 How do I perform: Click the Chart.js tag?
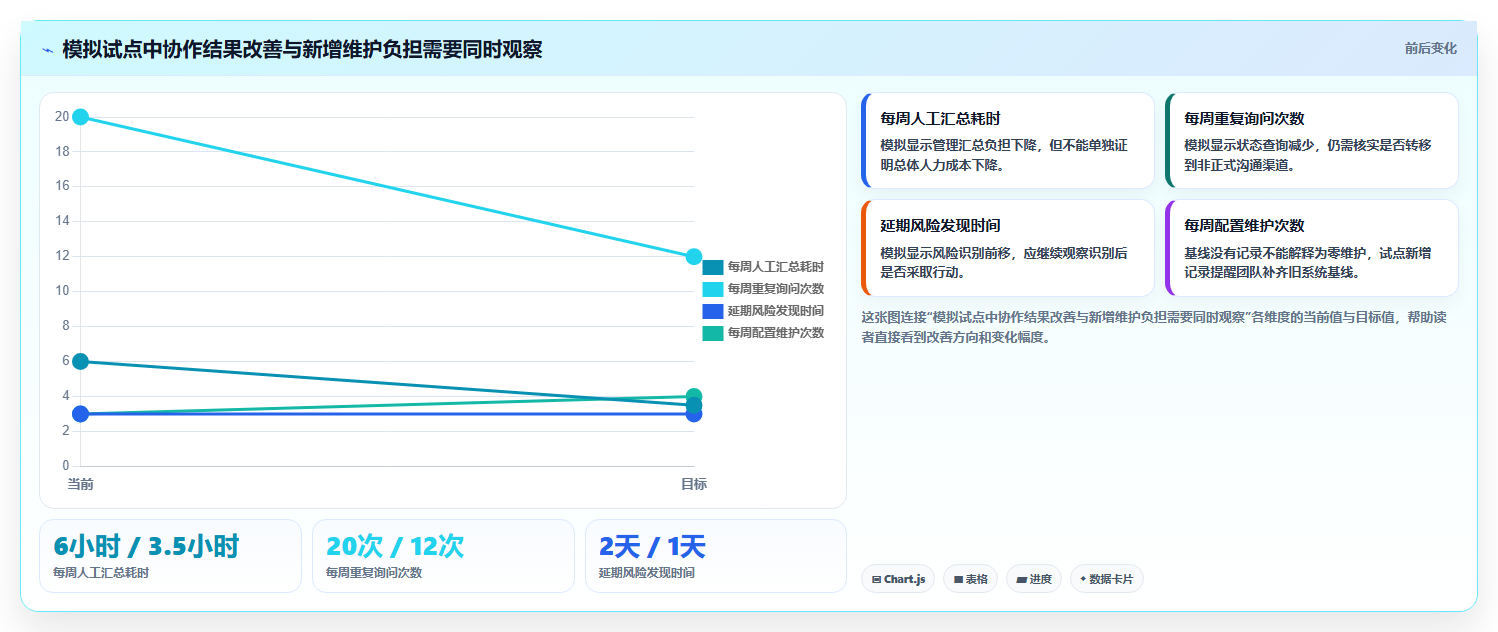tap(898, 579)
